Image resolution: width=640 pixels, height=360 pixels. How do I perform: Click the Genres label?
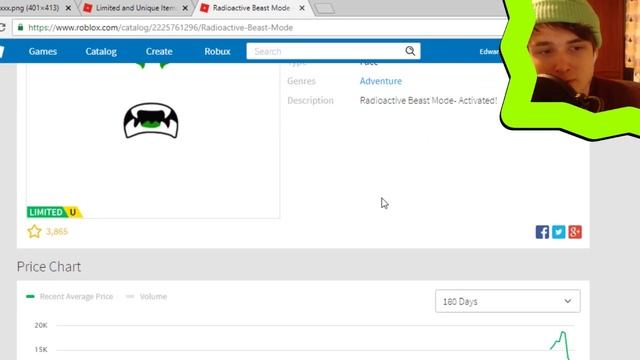click(301, 81)
